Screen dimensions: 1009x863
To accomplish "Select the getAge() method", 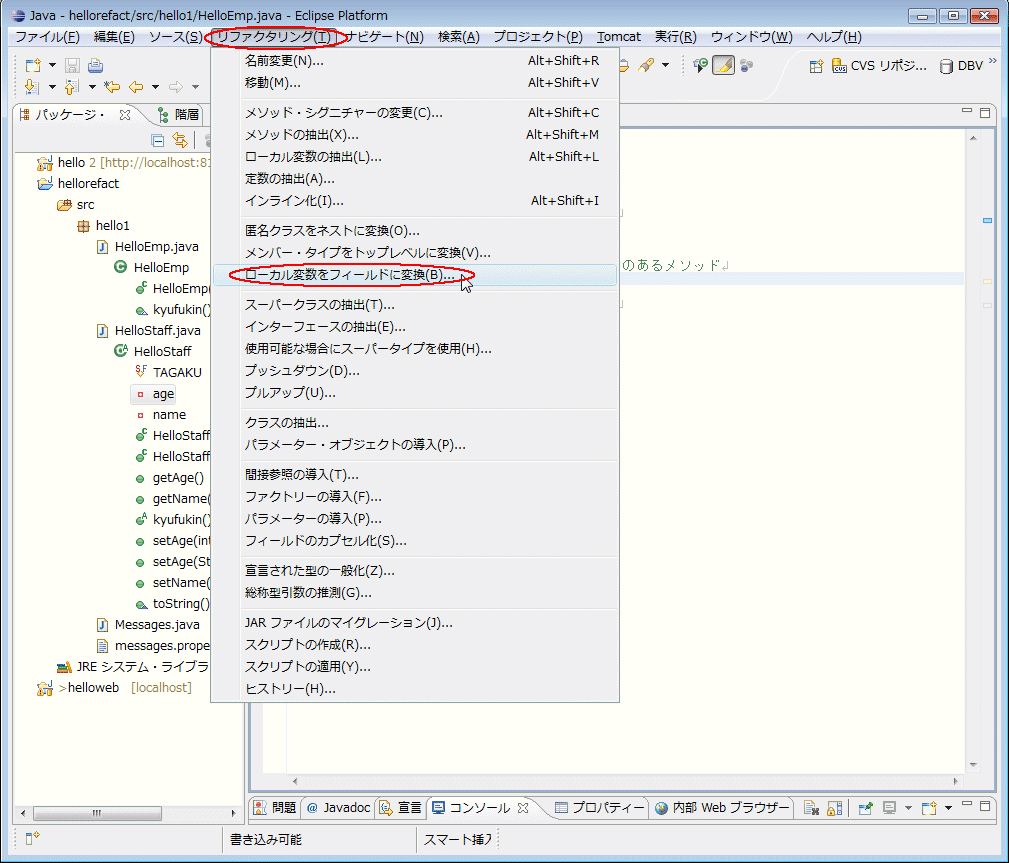I will pos(169,478).
